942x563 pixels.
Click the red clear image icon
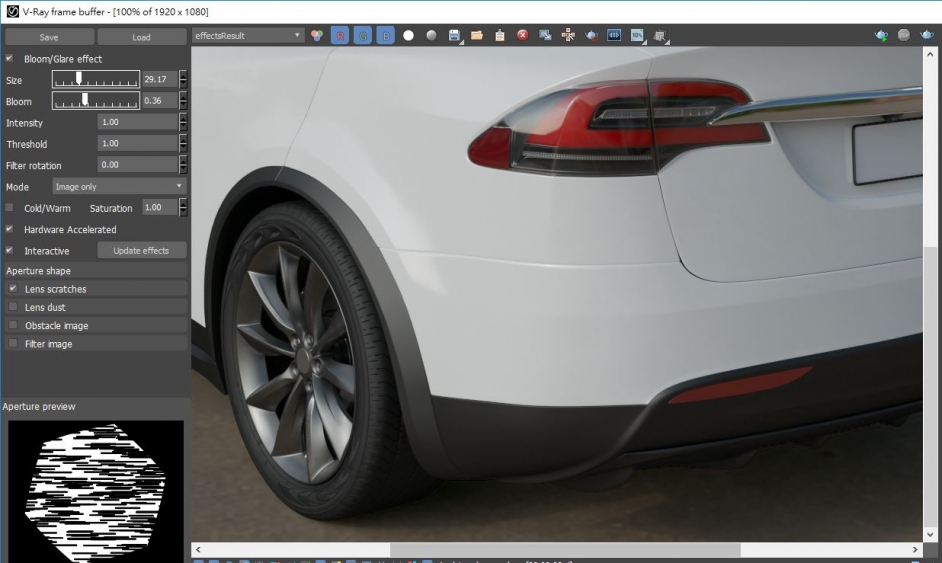tap(522, 35)
